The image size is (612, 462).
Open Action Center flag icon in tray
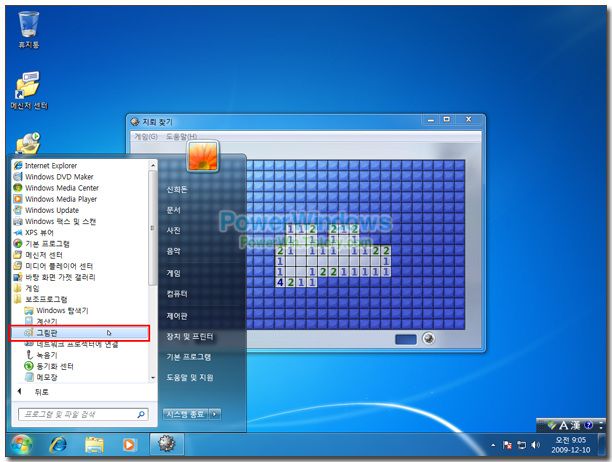click(x=507, y=445)
